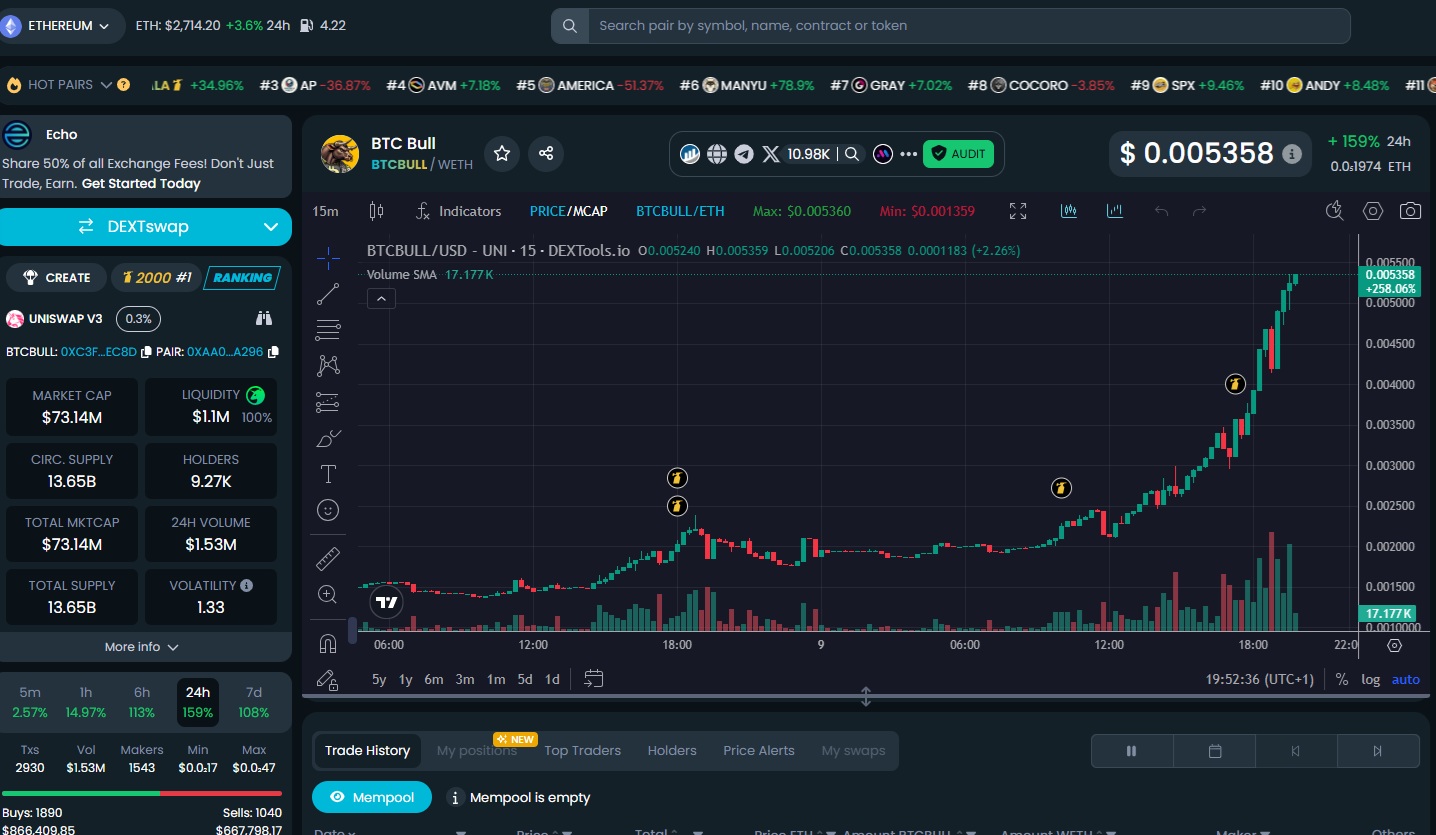Take chart snapshot with camera icon

(x=1410, y=211)
